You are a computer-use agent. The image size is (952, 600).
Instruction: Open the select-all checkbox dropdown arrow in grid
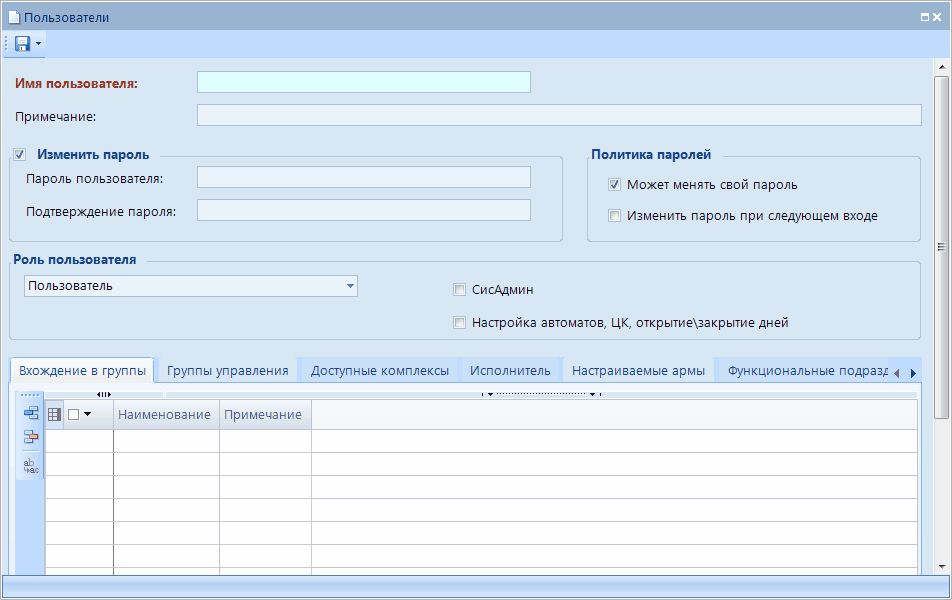[x=87, y=414]
